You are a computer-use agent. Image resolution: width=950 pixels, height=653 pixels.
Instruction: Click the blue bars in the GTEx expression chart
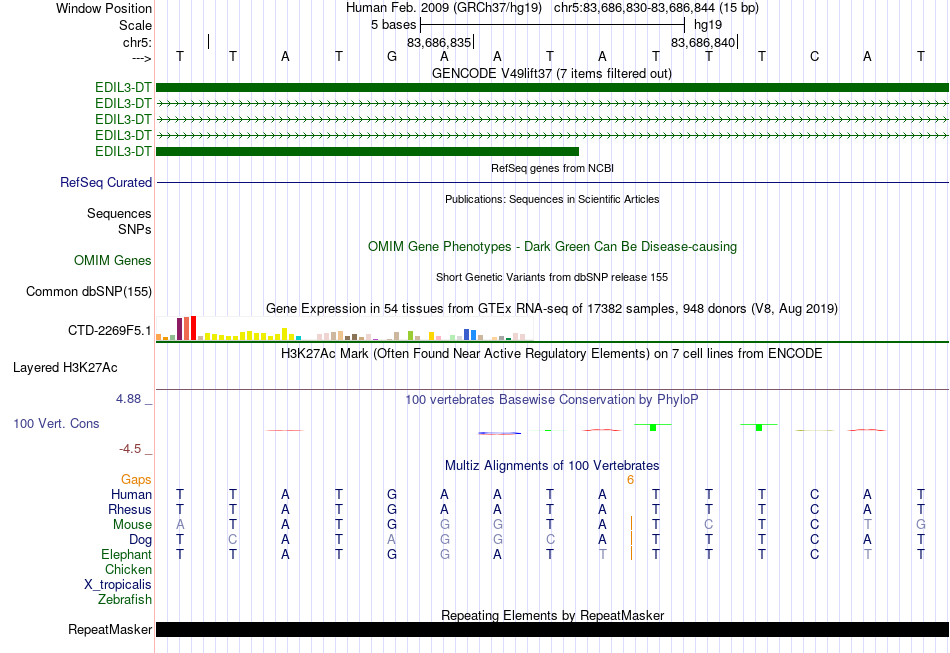470,334
